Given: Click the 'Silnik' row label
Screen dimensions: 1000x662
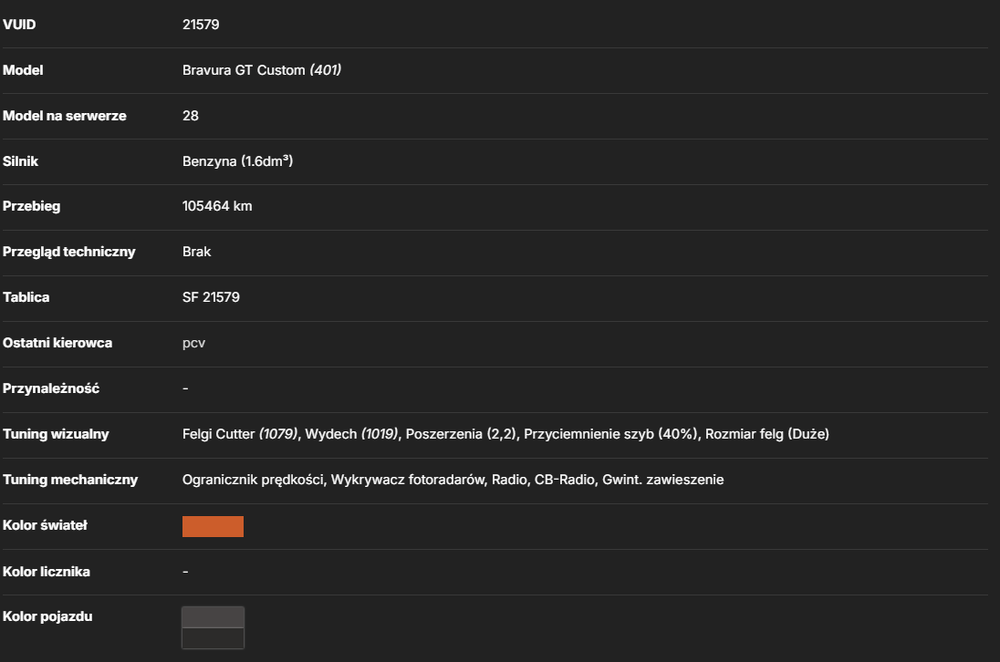Looking at the screenshot, I should pos(20,161).
